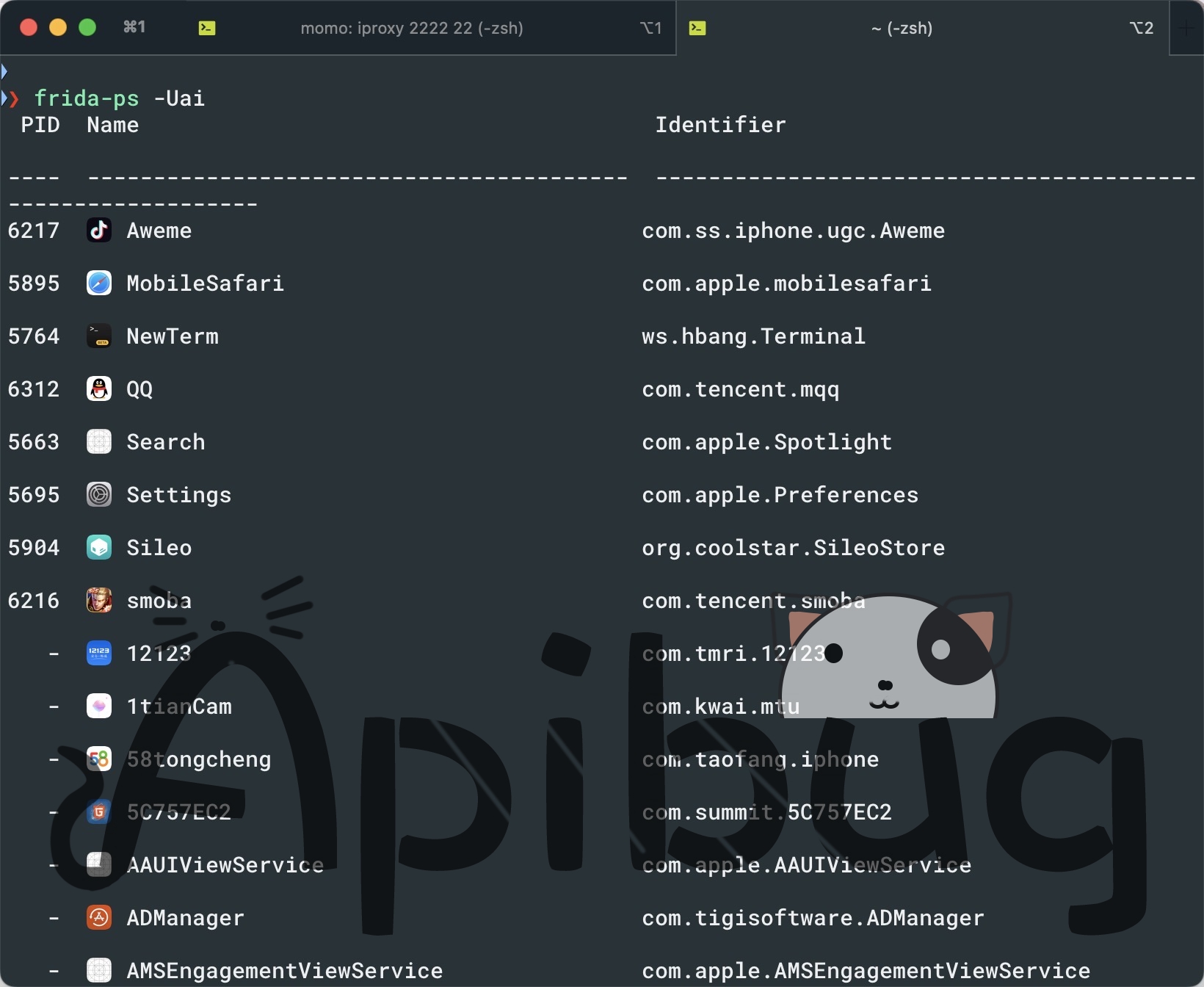This screenshot has height=987, width=1204.
Task: Switch to the momo iproxy tab
Action: pyautogui.click(x=411, y=28)
